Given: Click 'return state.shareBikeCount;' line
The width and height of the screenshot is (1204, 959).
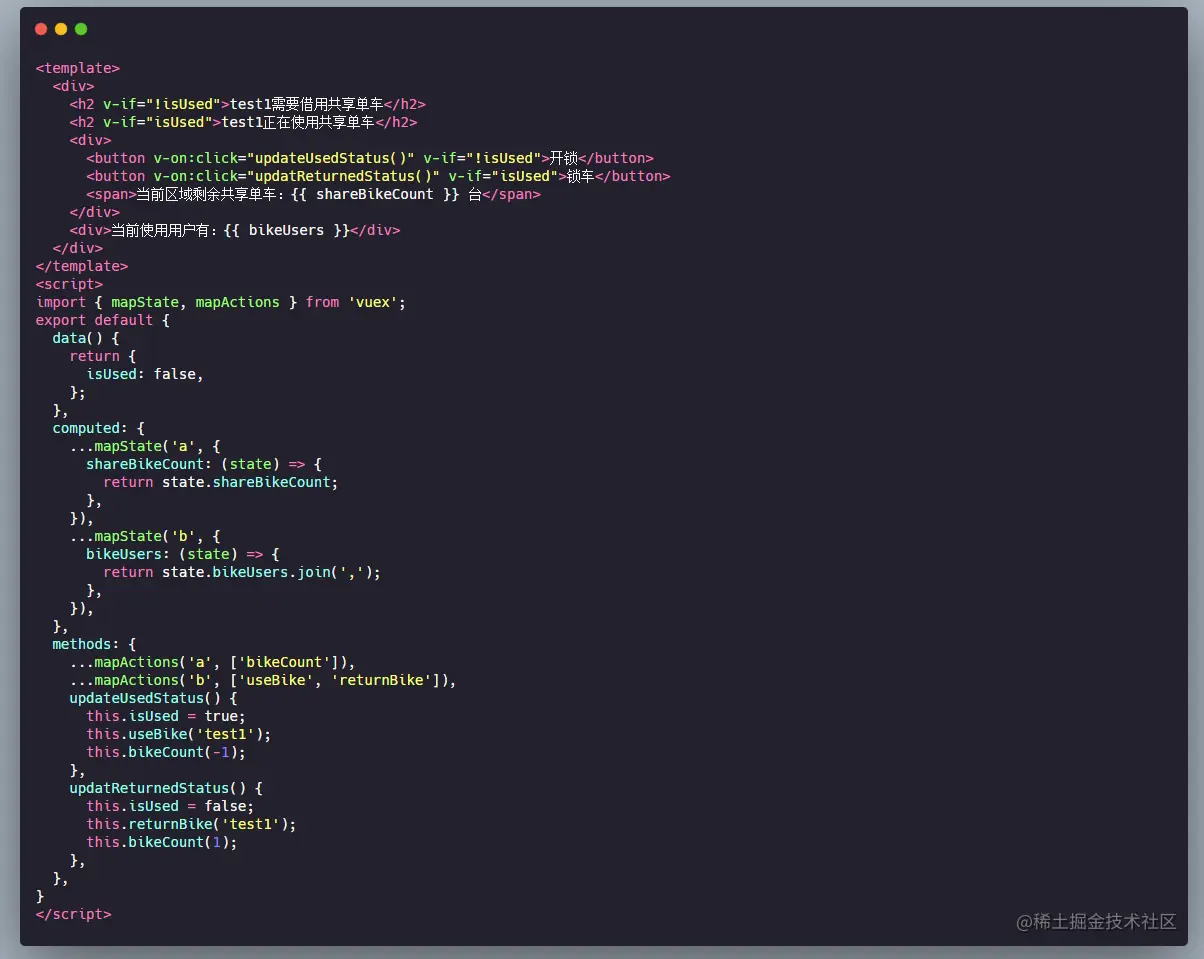Looking at the screenshot, I should (x=221, y=482).
